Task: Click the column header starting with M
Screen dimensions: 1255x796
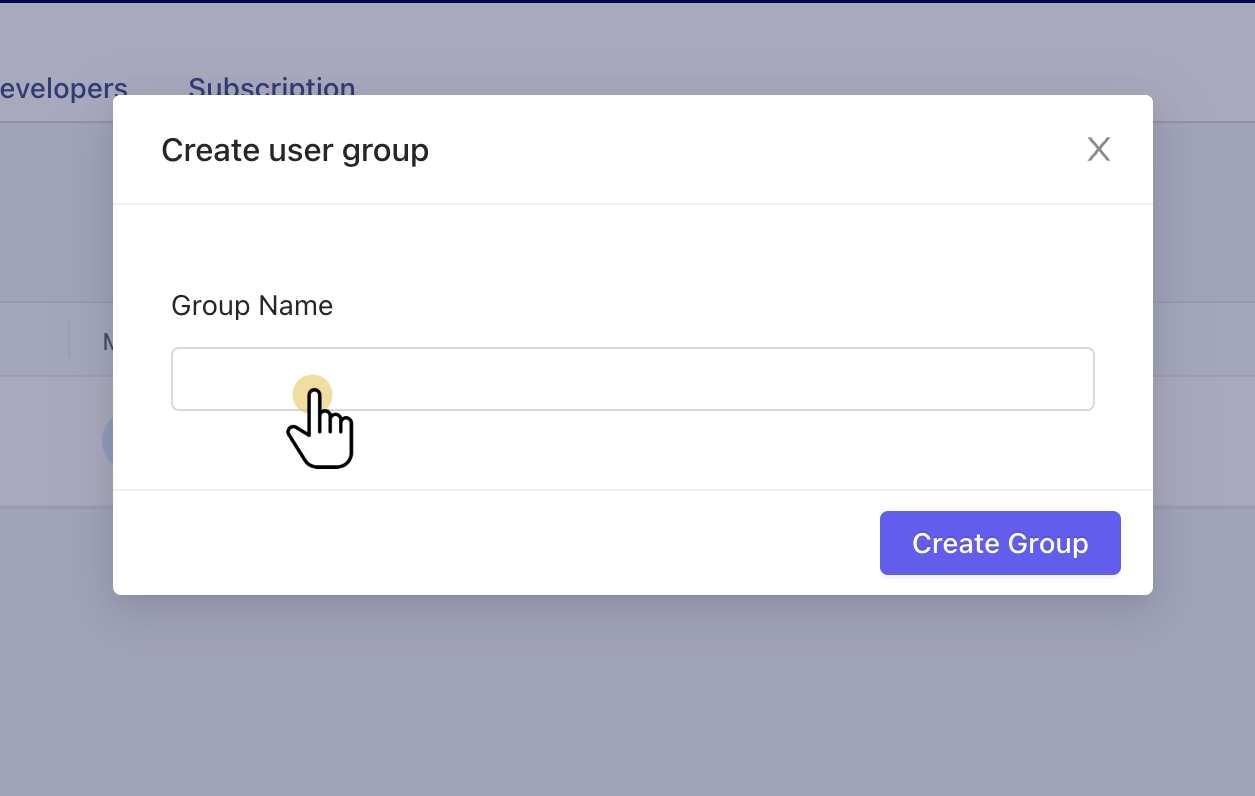Action: pyautogui.click(x=106, y=340)
